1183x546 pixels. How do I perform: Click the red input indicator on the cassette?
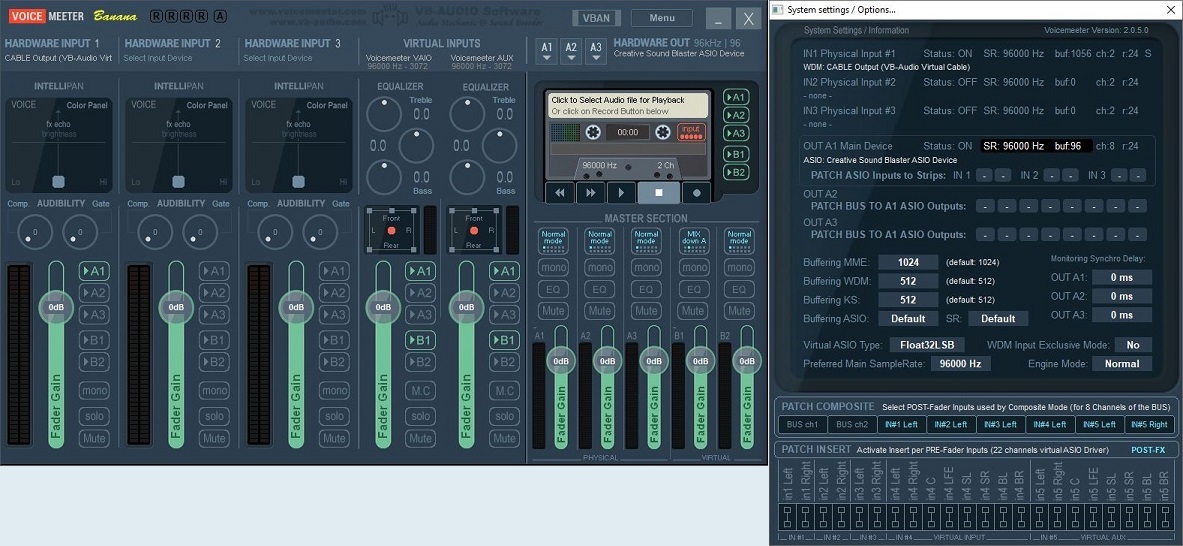tap(691, 131)
